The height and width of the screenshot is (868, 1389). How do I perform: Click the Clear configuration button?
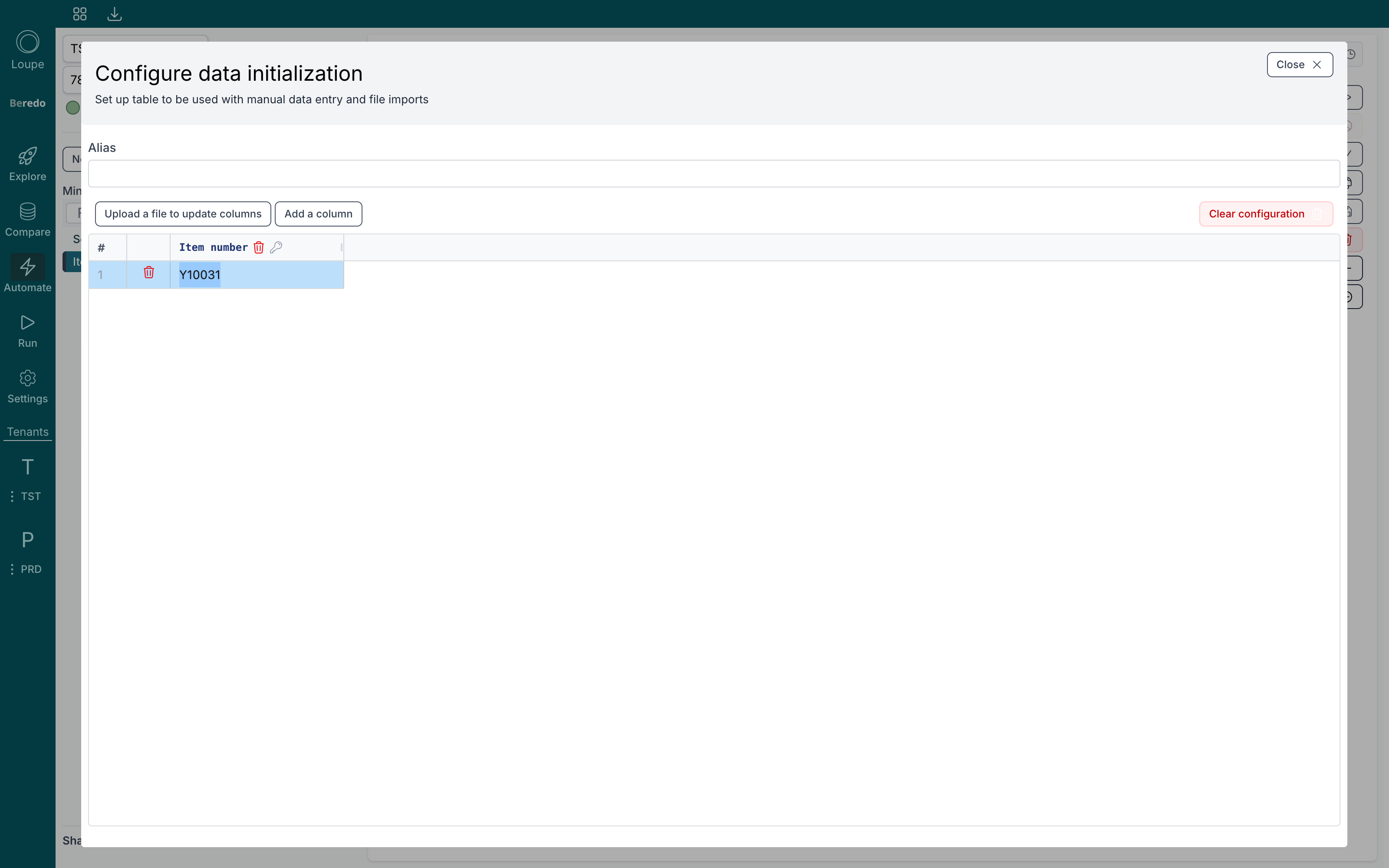tap(1266, 214)
